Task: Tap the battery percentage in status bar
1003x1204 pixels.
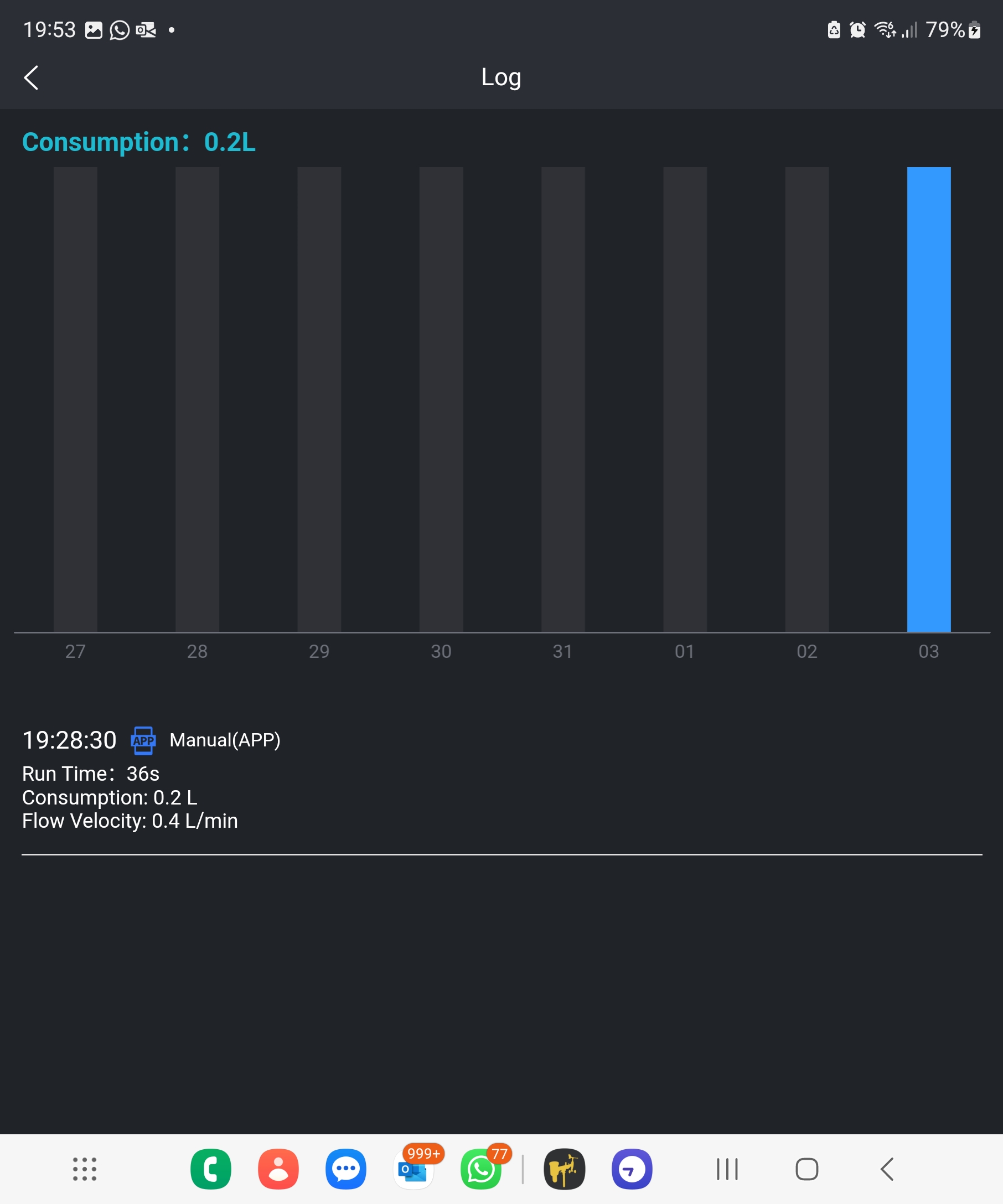Action: click(x=945, y=30)
